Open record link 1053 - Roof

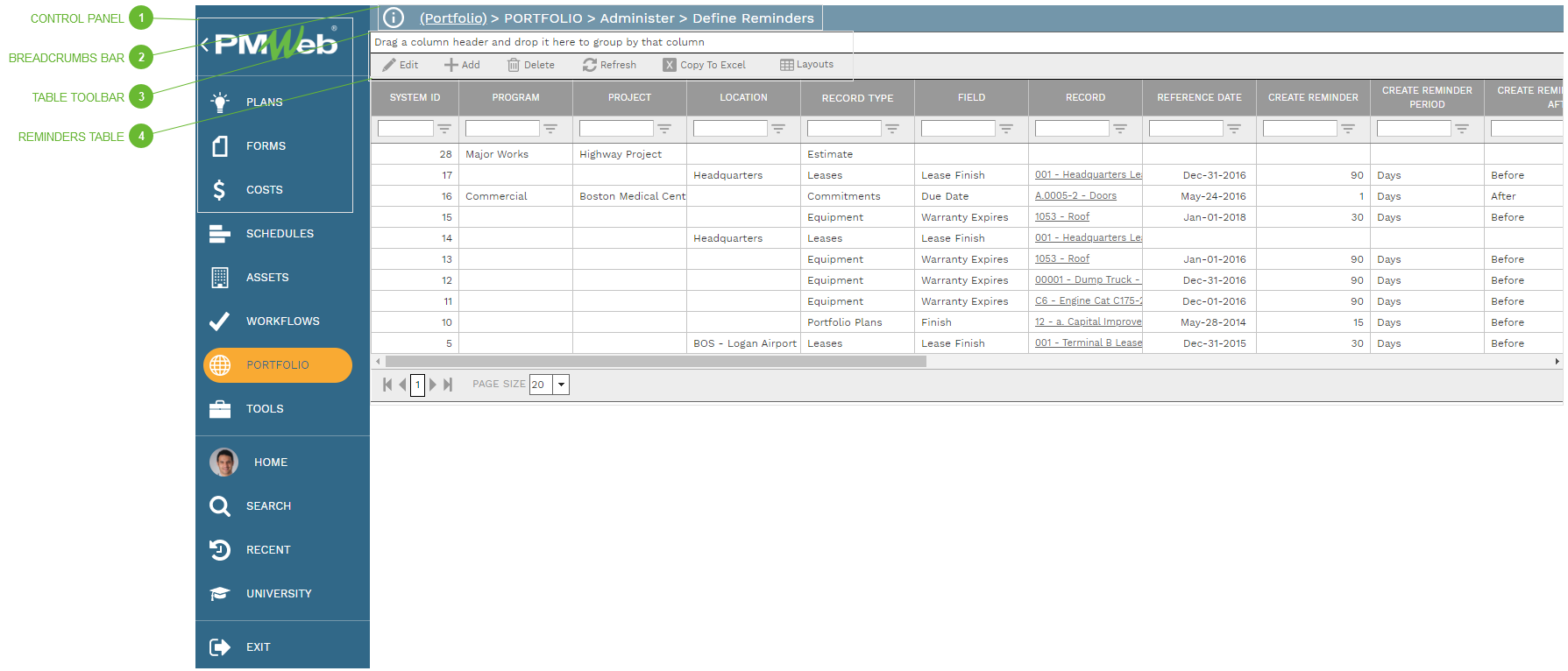[x=1061, y=217]
